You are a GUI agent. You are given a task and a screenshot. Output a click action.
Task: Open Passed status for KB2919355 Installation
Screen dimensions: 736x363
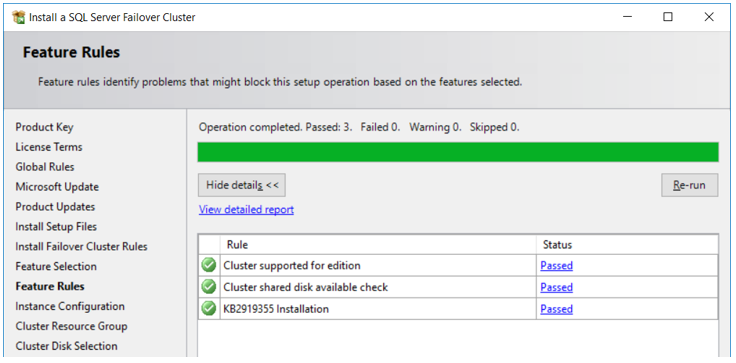pyautogui.click(x=556, y=309)
